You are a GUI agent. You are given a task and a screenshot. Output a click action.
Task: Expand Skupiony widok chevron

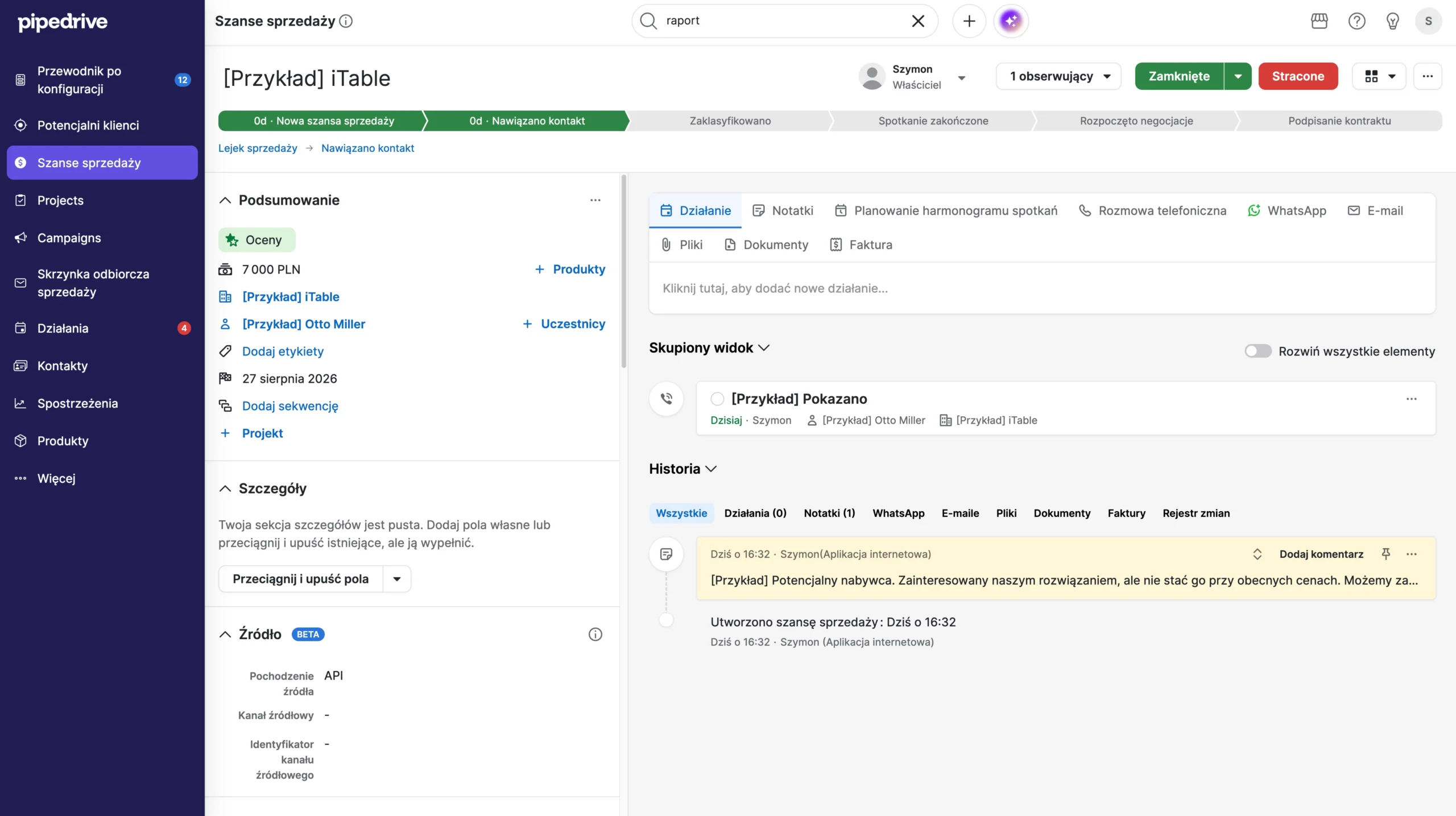tap(764, 347)
